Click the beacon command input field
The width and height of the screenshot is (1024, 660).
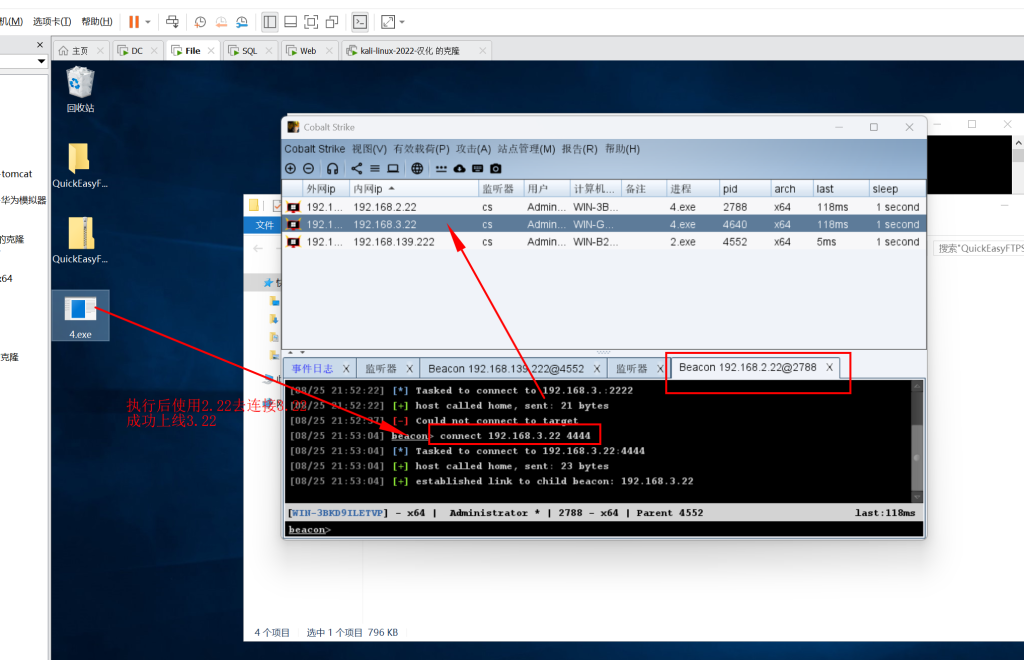626,529
